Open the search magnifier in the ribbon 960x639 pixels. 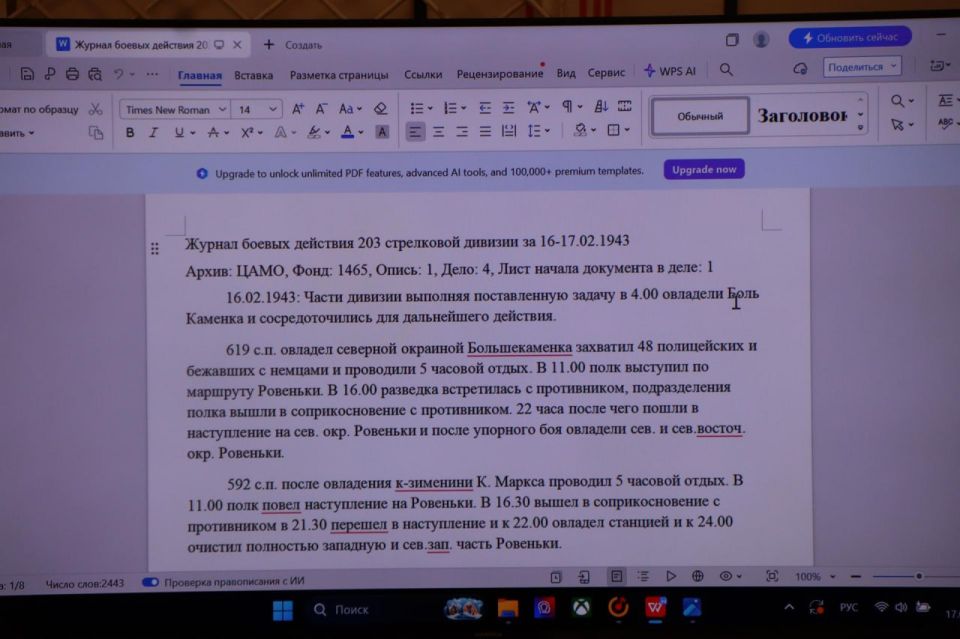coord(726,71)
